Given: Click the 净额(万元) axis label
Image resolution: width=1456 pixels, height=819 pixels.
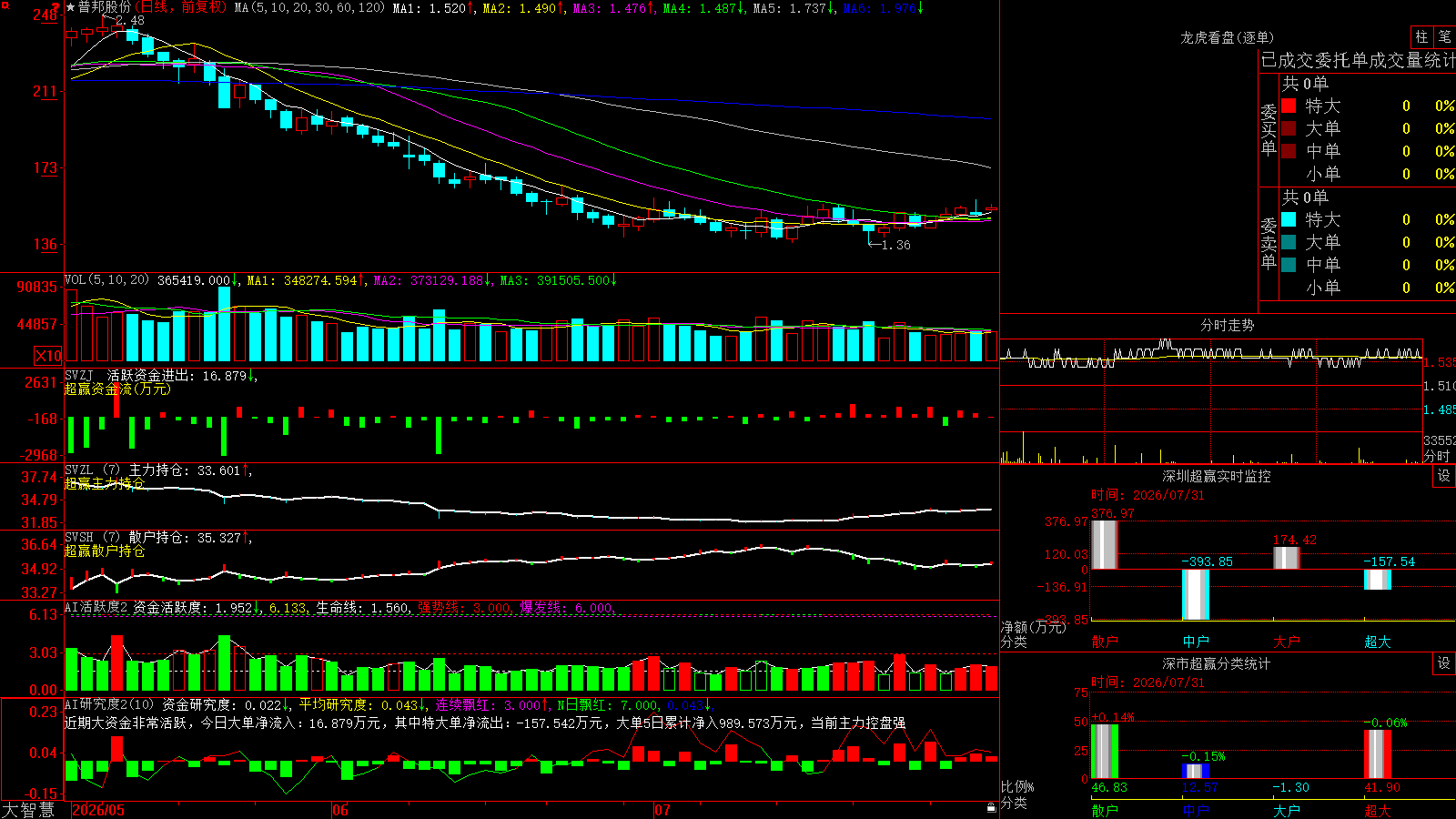Looking at the screenshot, I should click(1033, 627).
